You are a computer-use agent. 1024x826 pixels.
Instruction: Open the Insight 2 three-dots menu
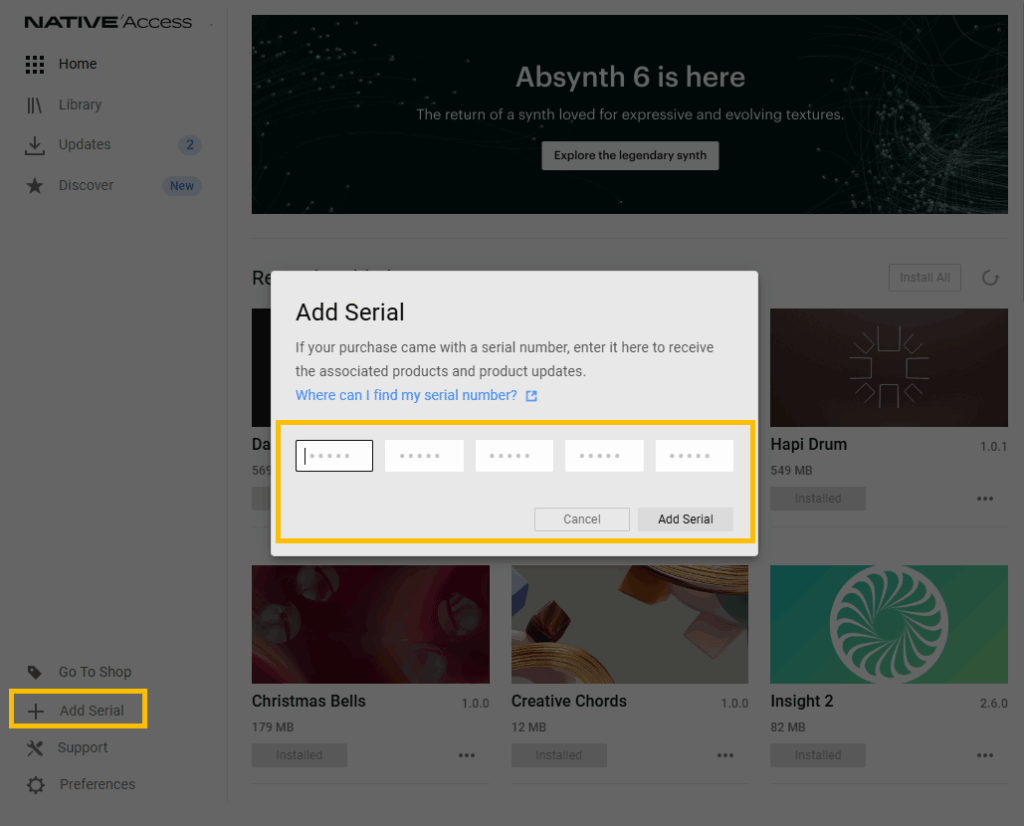pyautogui.click(x=985, y=755)
